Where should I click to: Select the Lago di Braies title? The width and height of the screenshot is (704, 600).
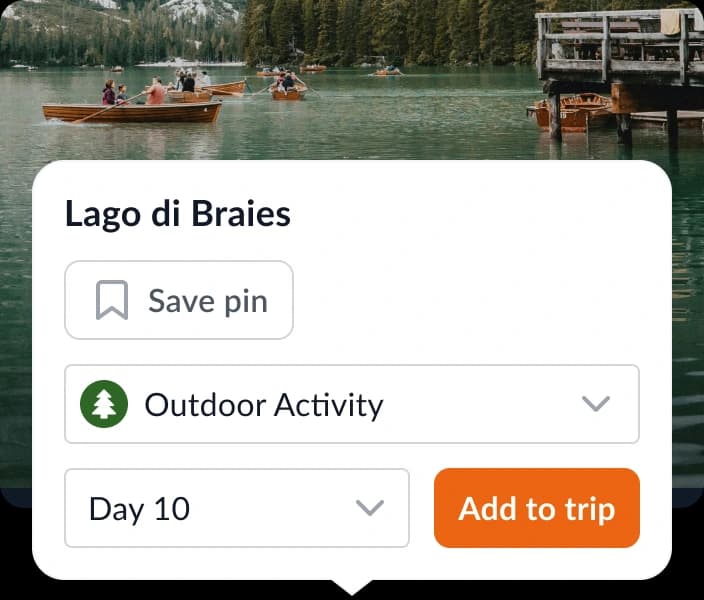pyautogui.click(x=178, y=214)
